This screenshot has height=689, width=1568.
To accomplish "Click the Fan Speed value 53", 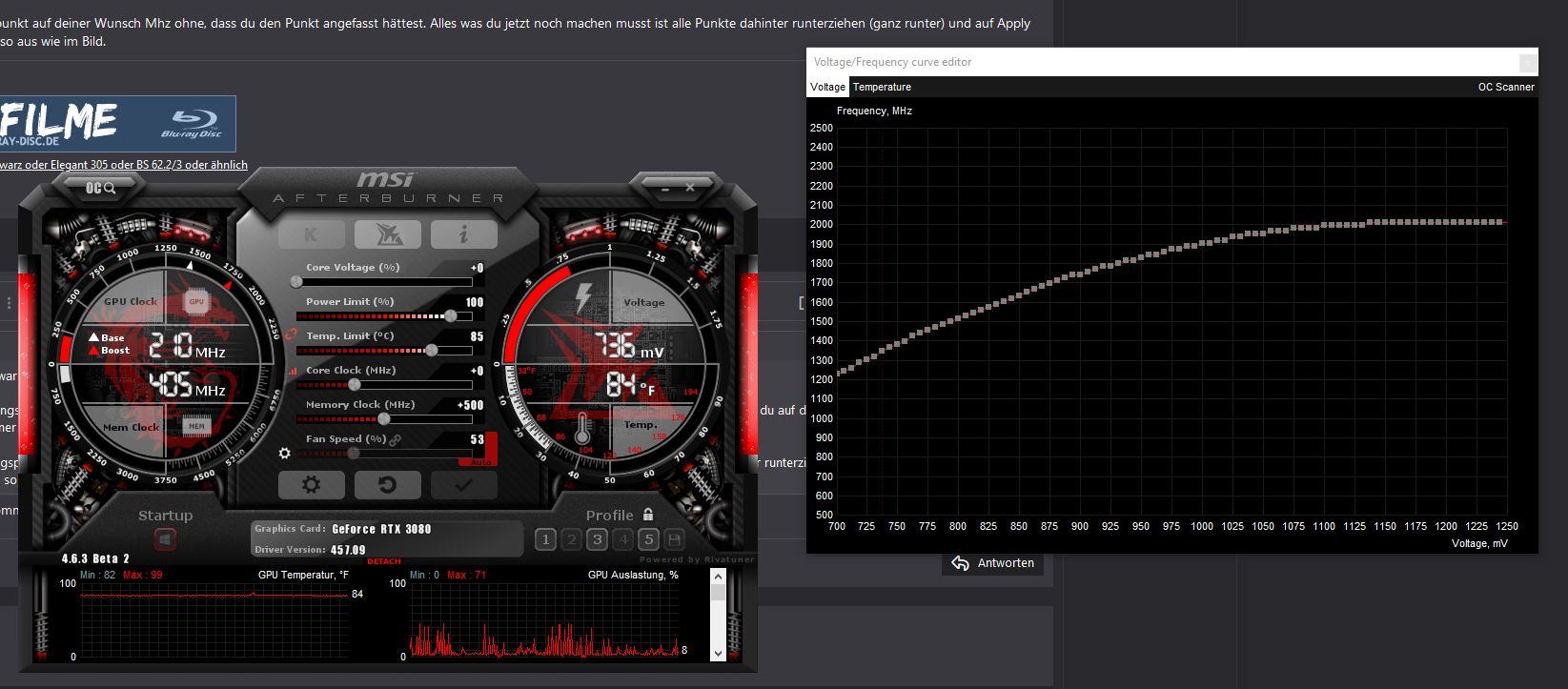I will (x=477, y=439).
